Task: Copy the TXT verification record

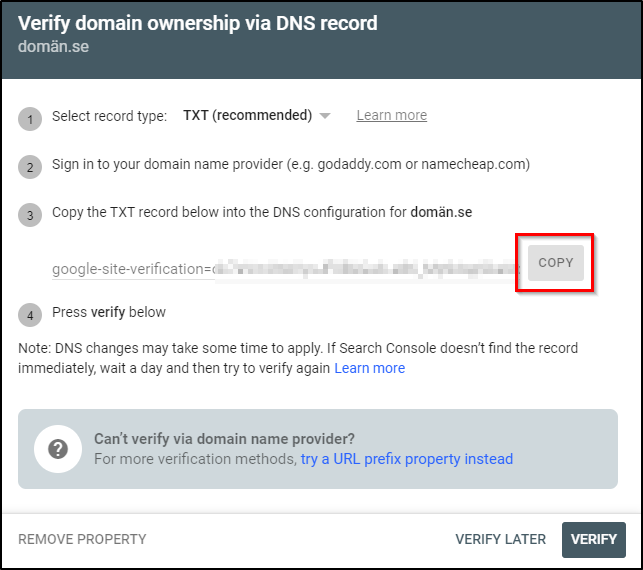Action: coord(555,263)
